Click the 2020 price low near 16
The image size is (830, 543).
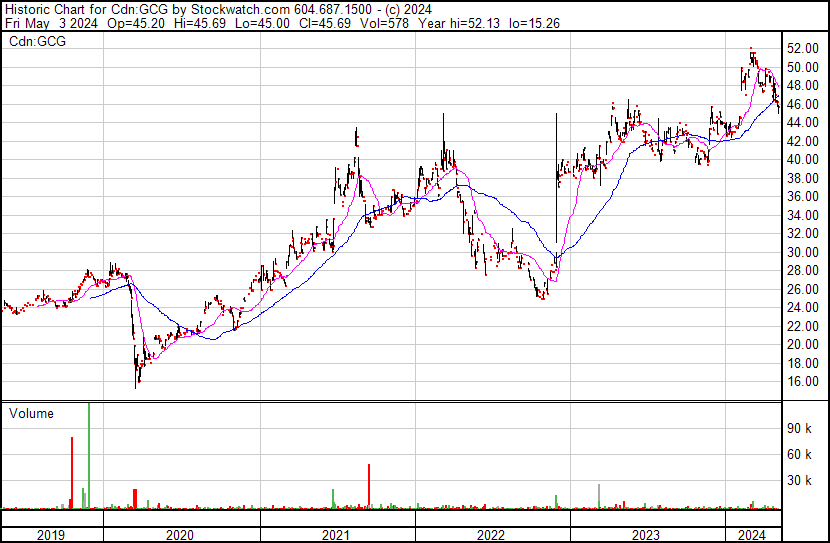[137, 382]
